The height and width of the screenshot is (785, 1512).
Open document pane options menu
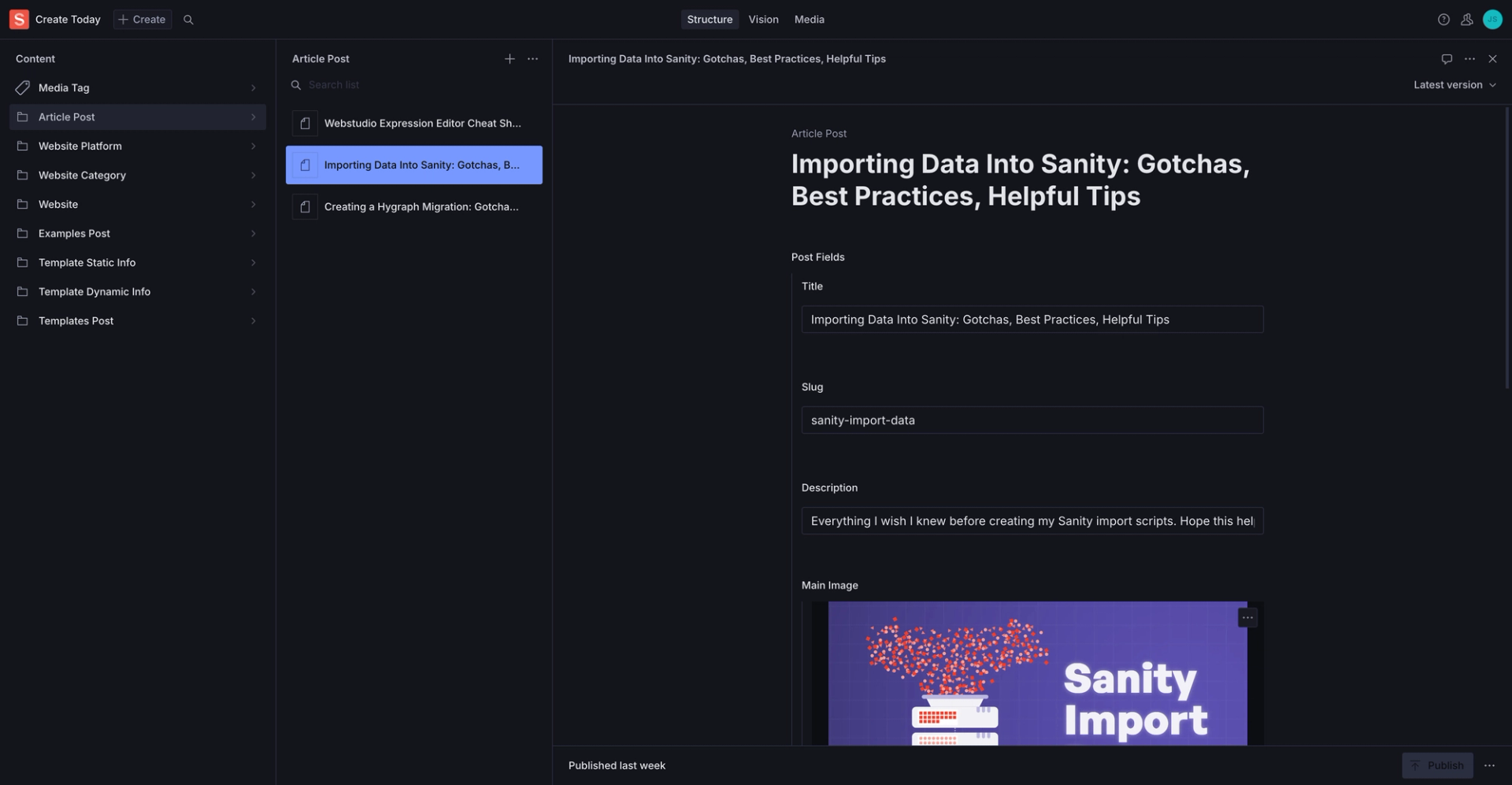[x=1469, y=58]
